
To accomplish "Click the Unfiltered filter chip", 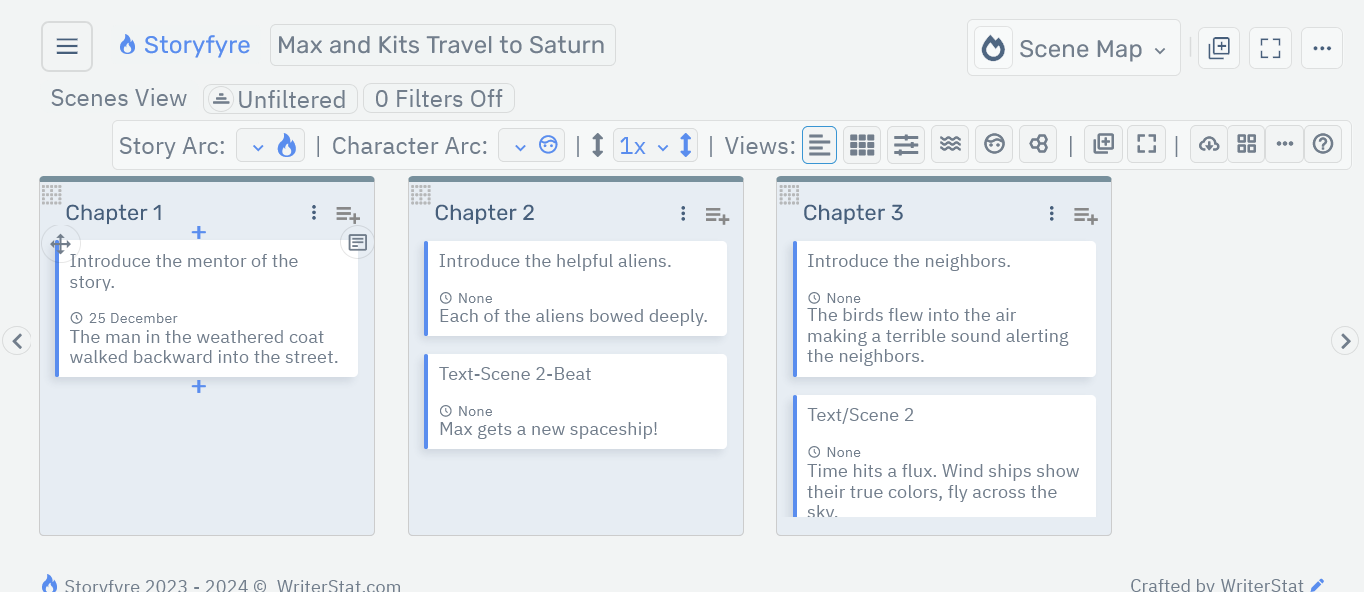I will 280,99.
